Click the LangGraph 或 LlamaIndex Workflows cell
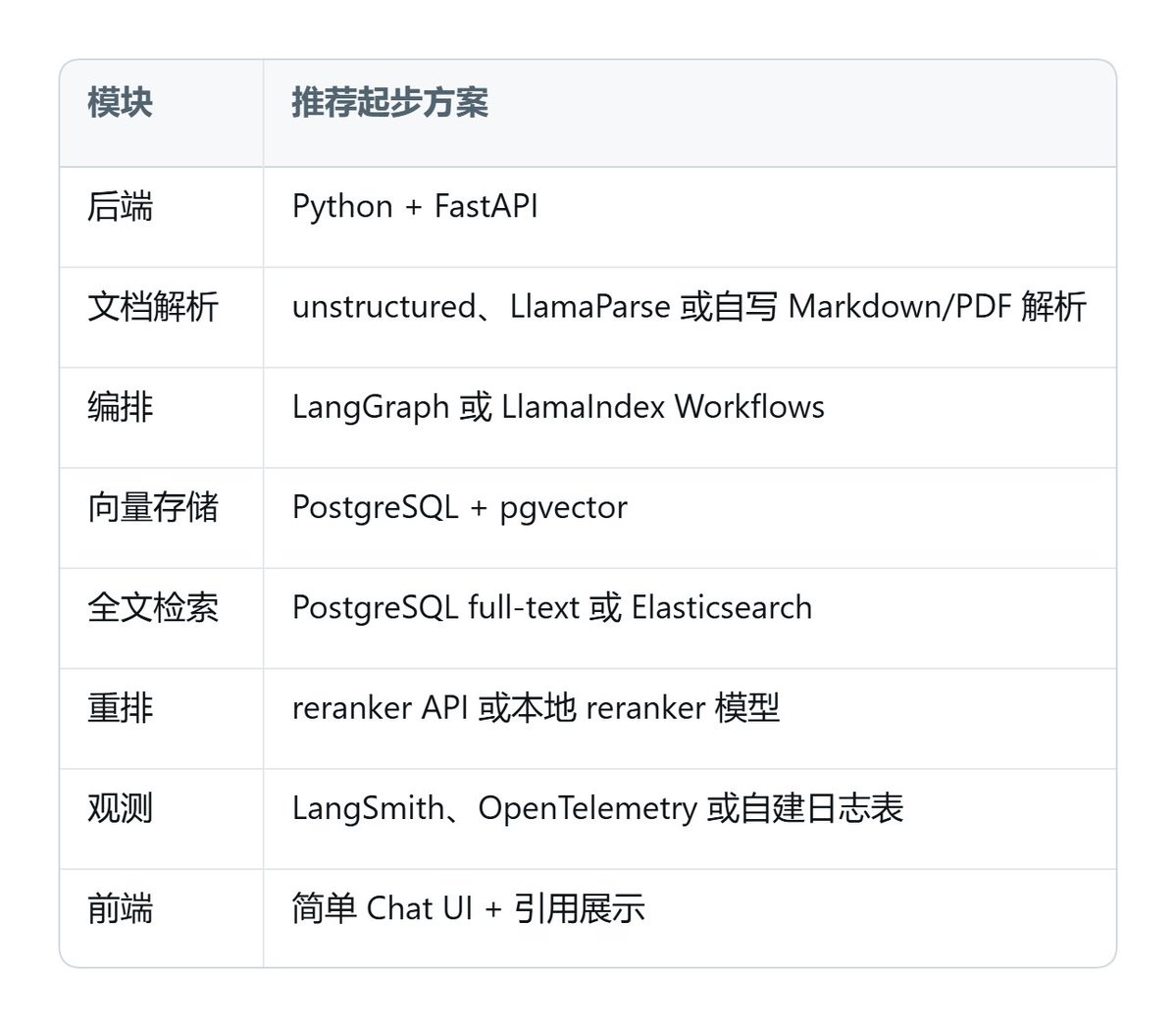The height and width of the screenshot is (1027, 1176). [x=558, y=407]
